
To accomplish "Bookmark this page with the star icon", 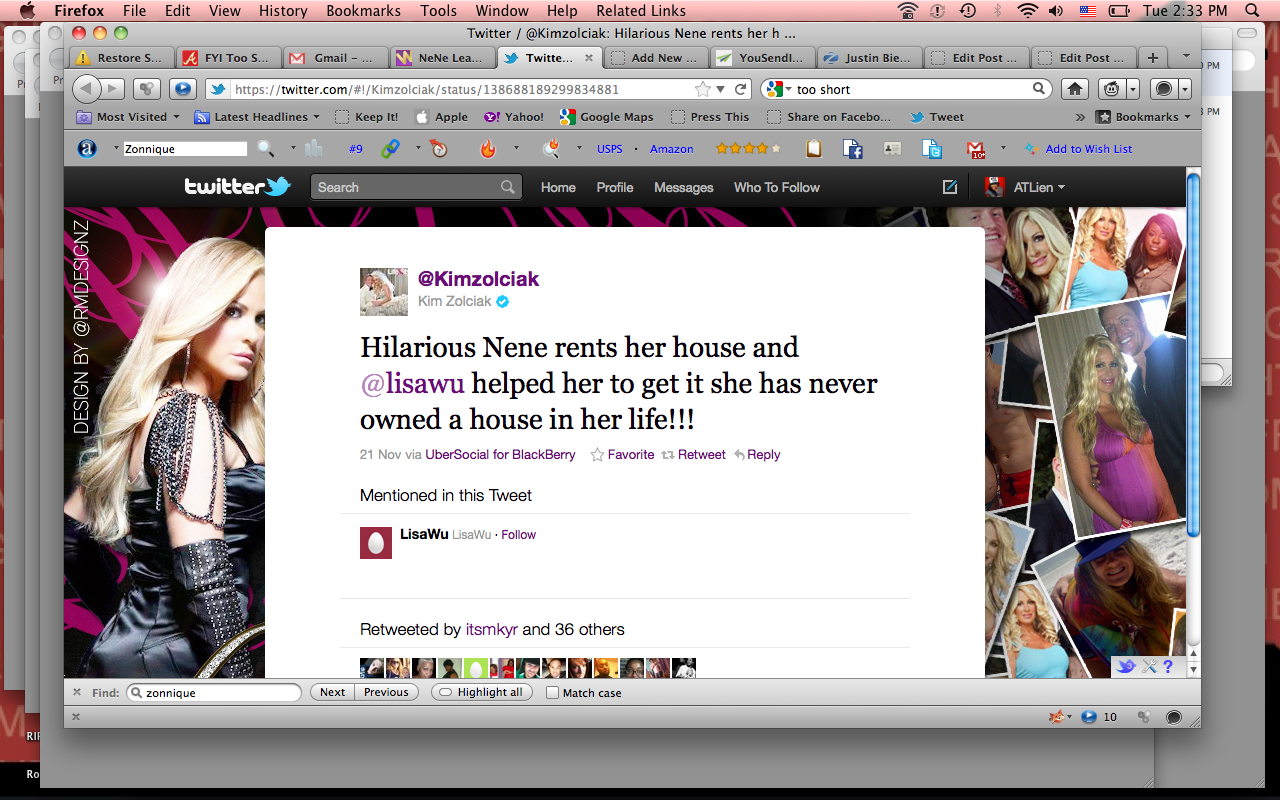I will point(703,89).
